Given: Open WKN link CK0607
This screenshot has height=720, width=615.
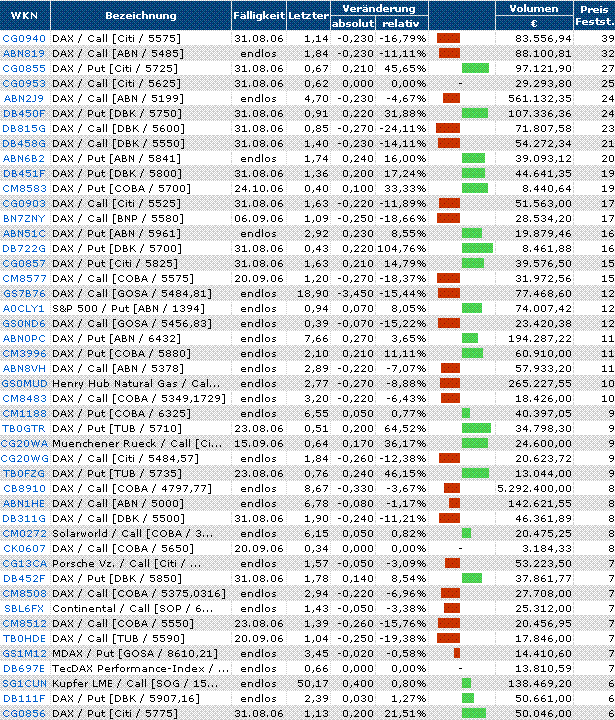Looking at the screenshot, I should pyautogui.click(x=24, y=549).
